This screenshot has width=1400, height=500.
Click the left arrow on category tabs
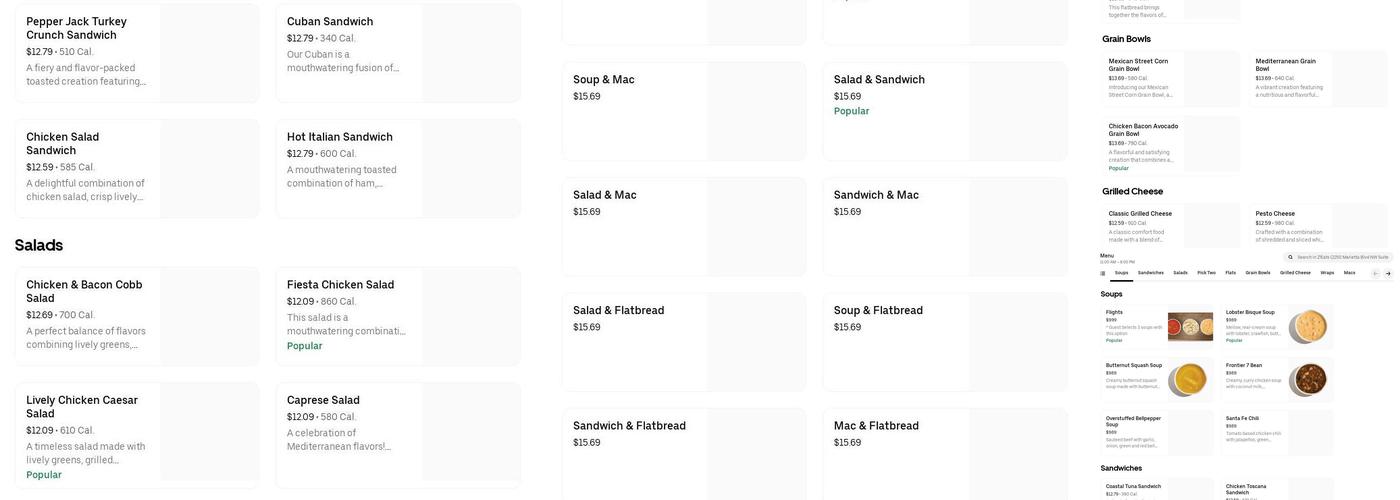pyautogui.click(x=1375, y=273)
